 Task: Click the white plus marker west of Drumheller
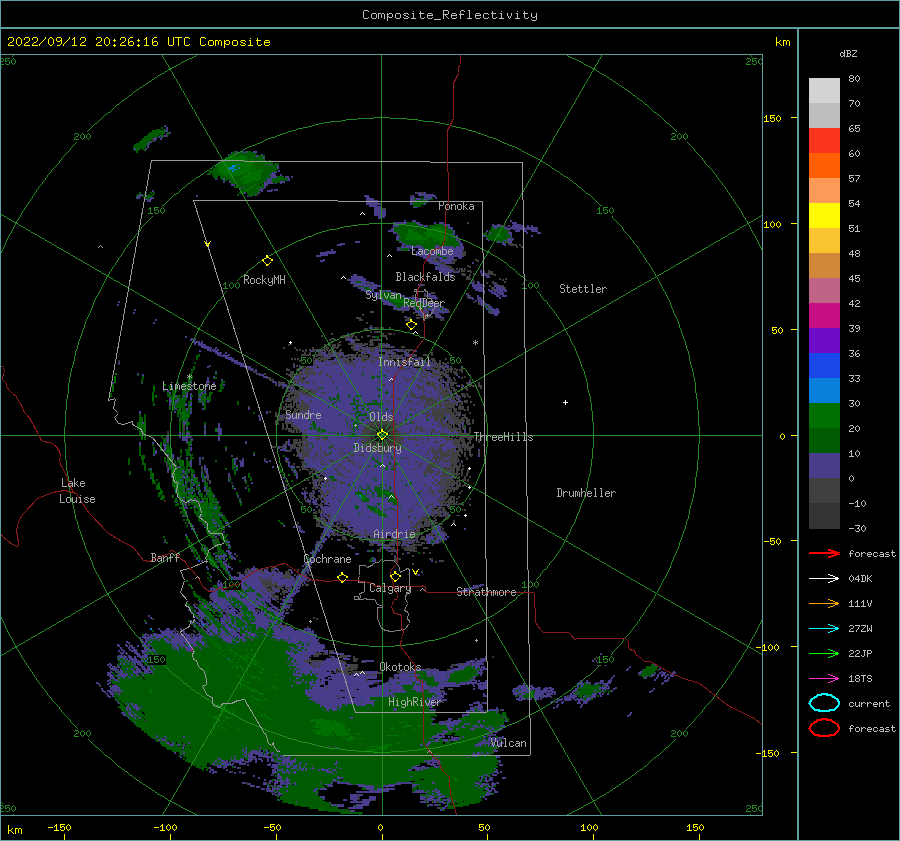click(x=565, y=402)
